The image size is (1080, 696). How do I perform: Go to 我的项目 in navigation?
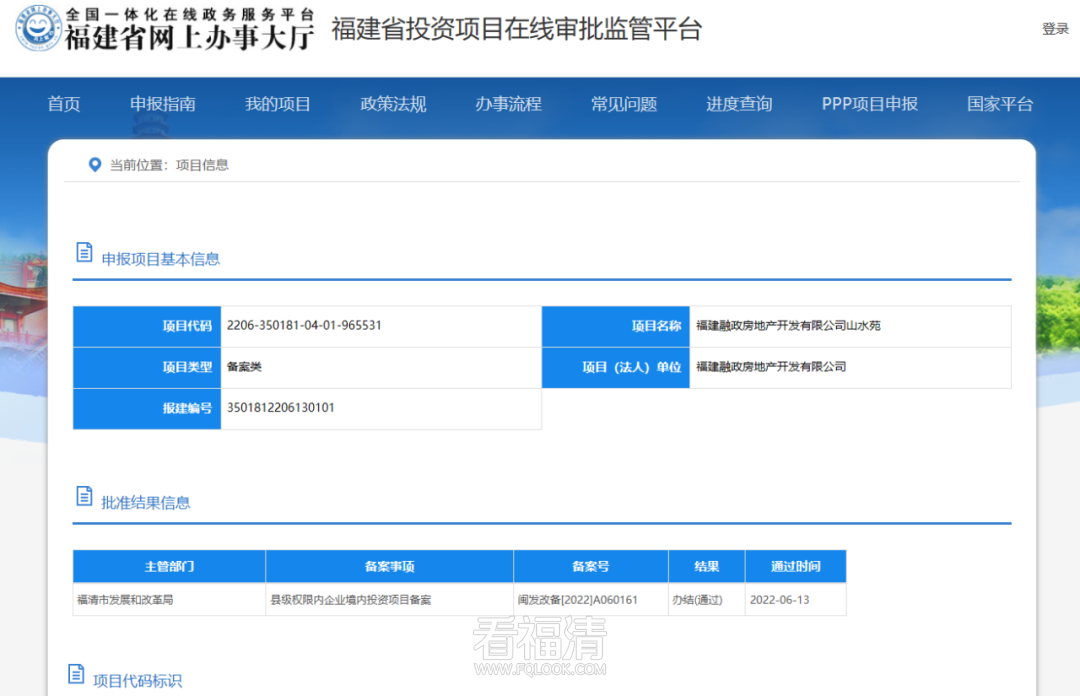tap(278, 104)
